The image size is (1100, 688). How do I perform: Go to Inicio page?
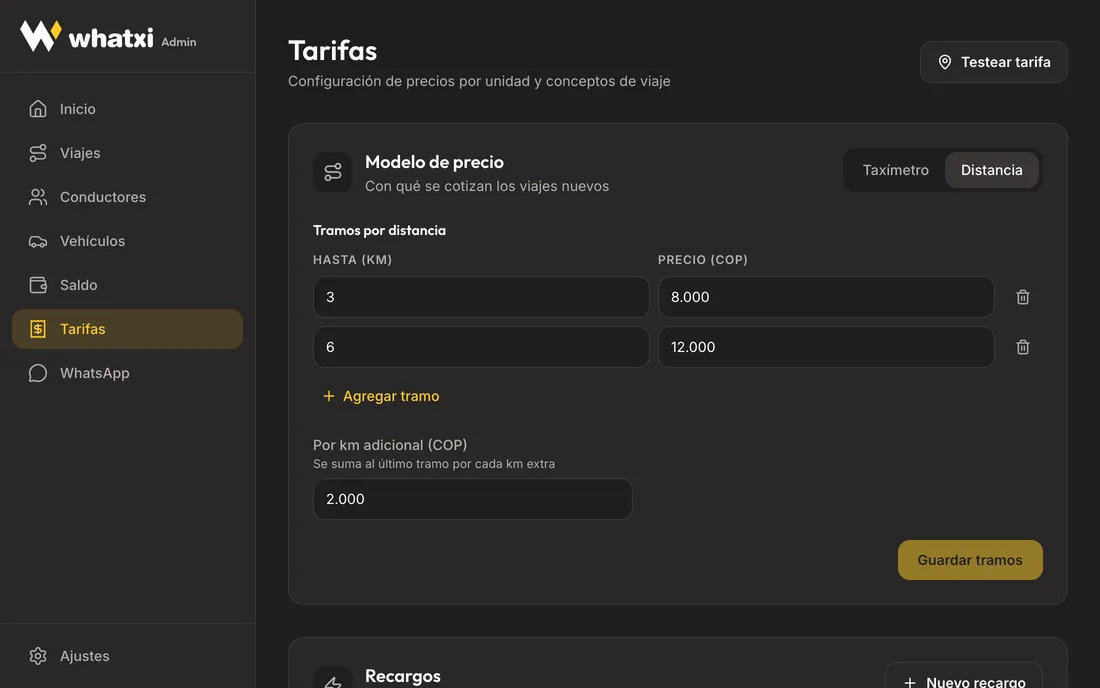tap(127, 109)
